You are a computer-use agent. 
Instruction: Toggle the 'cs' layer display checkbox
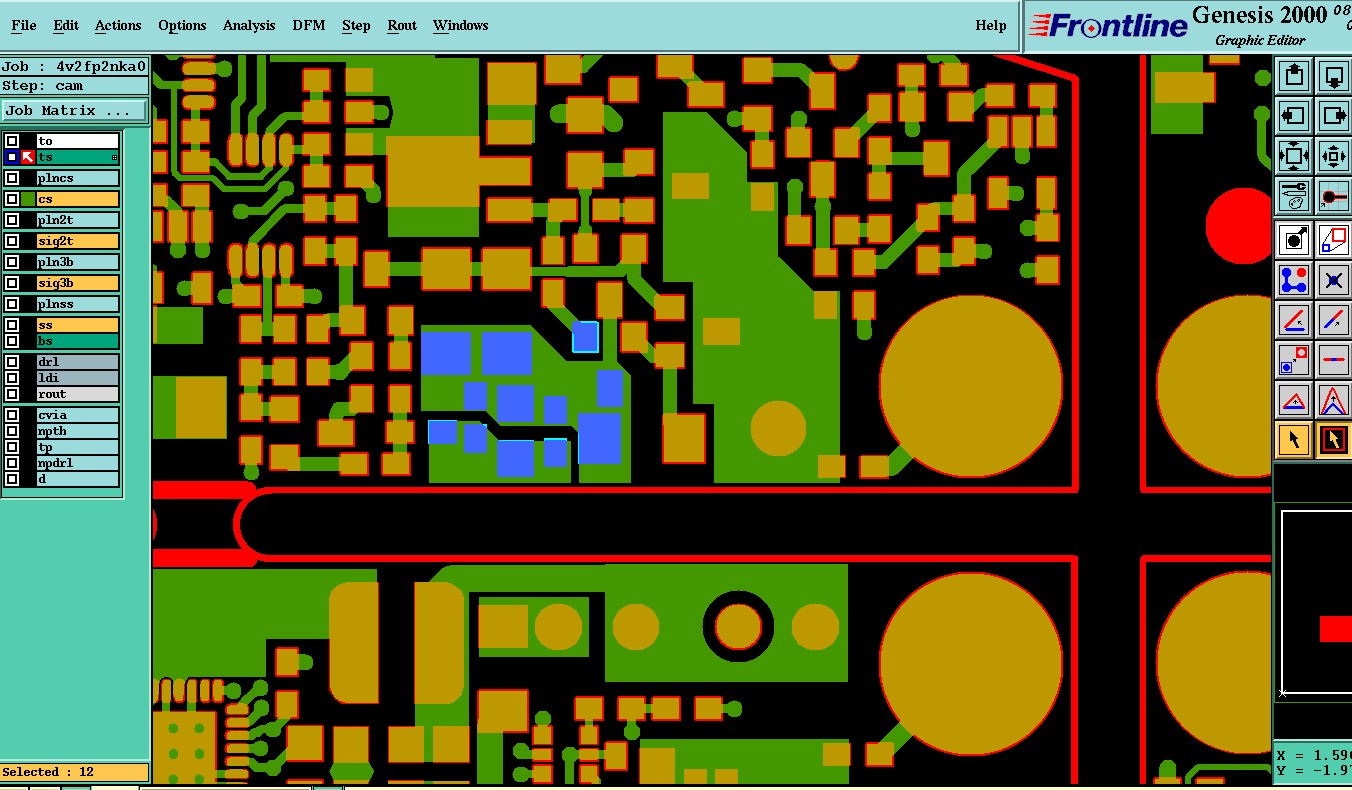(x=12, y=199)
